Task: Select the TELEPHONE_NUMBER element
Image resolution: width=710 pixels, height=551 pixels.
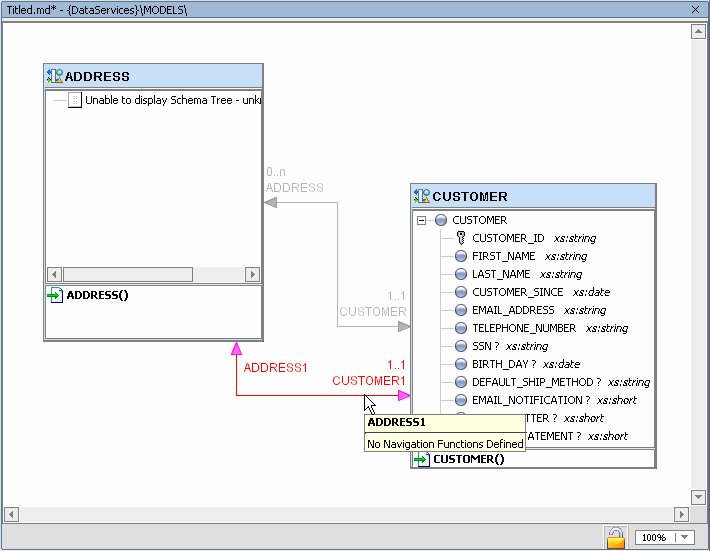Action: [x=523, y=328]
